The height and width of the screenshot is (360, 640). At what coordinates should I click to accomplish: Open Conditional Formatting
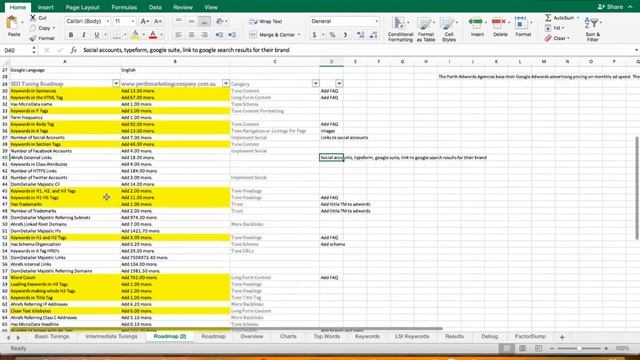tap(400, 29)
